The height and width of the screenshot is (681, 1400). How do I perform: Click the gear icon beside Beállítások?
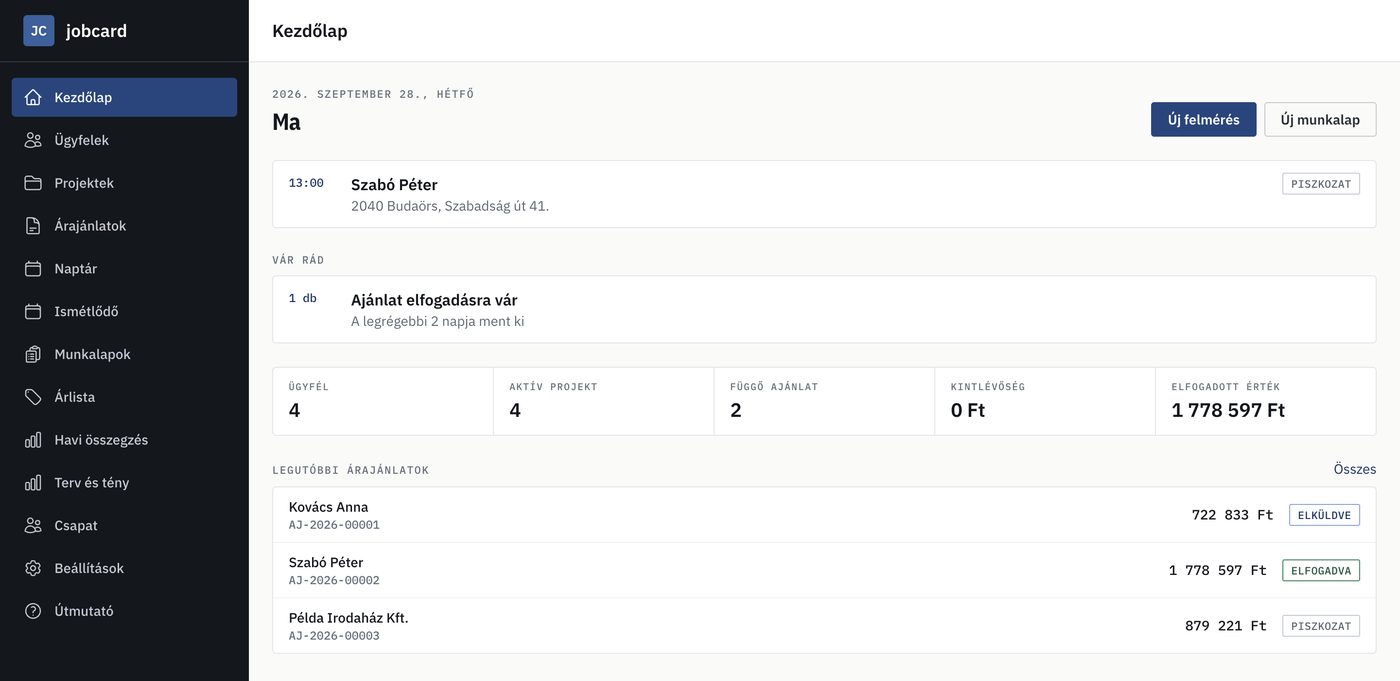pyautogui.click(x=33, y=568)
